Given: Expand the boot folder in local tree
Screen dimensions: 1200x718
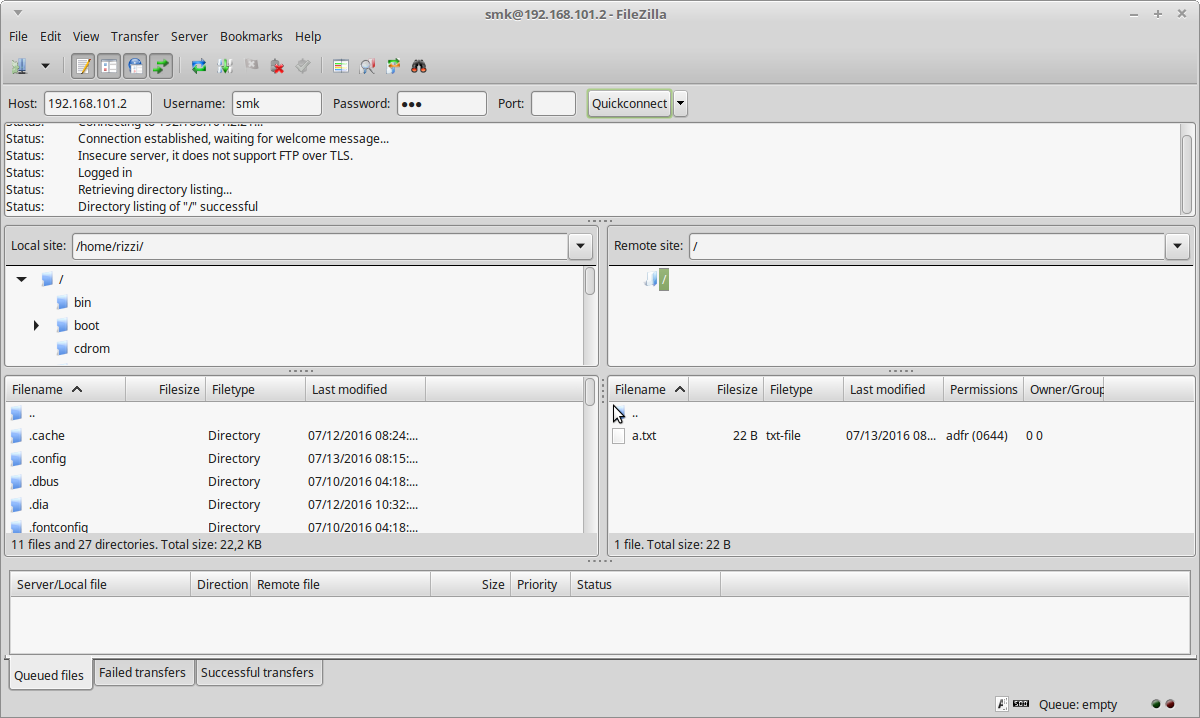Looking at the screenshot, I should coord(36,326).
